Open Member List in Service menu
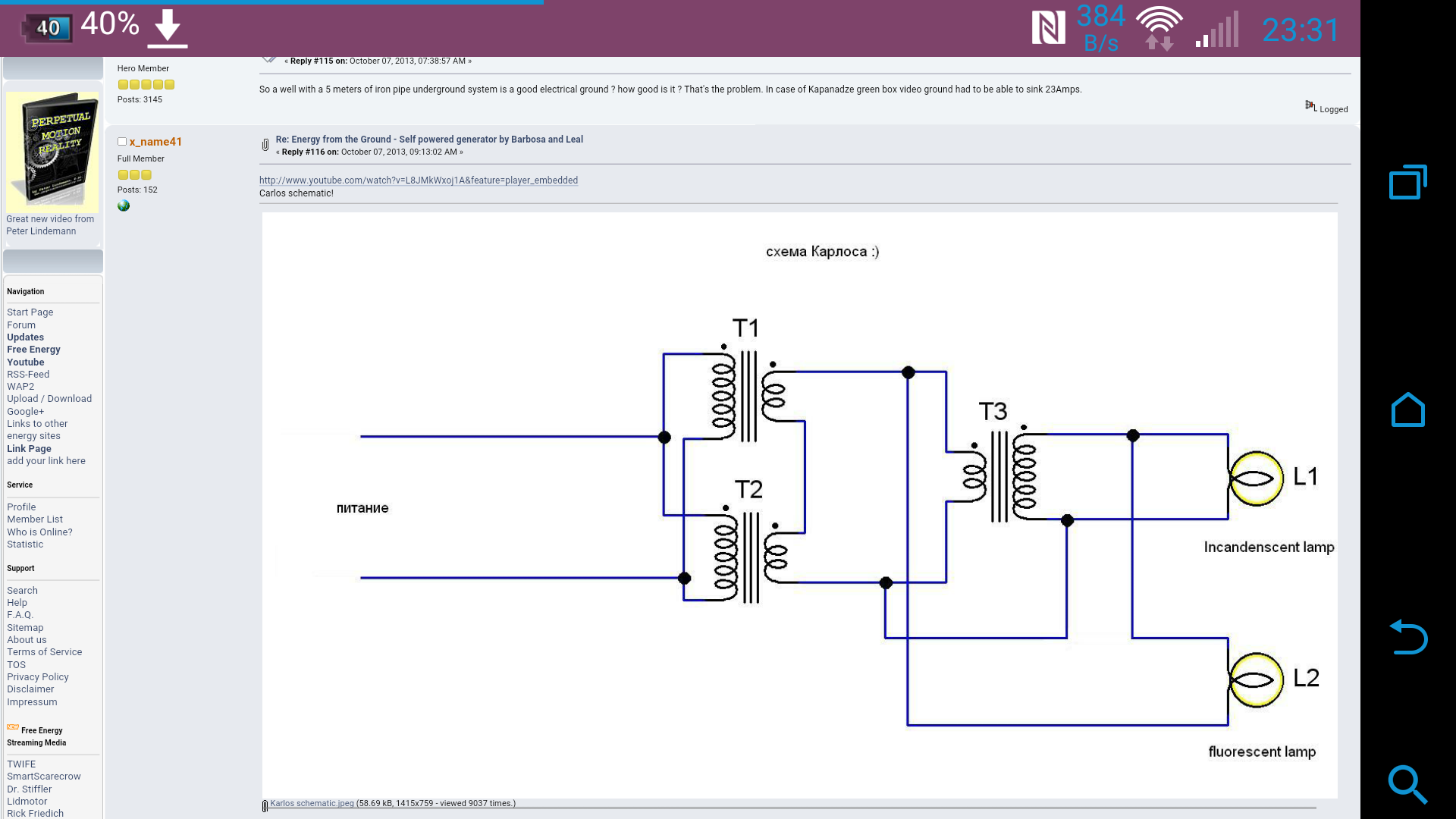Image resolution: width=1456 pixels, height=819 pixels. [35, 519]
